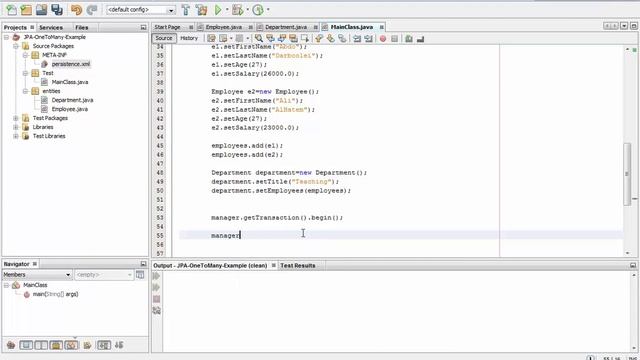This screenshot has width=640, height=360.
Task: Click the Output settings icon below stop
Action: (157, 311)
